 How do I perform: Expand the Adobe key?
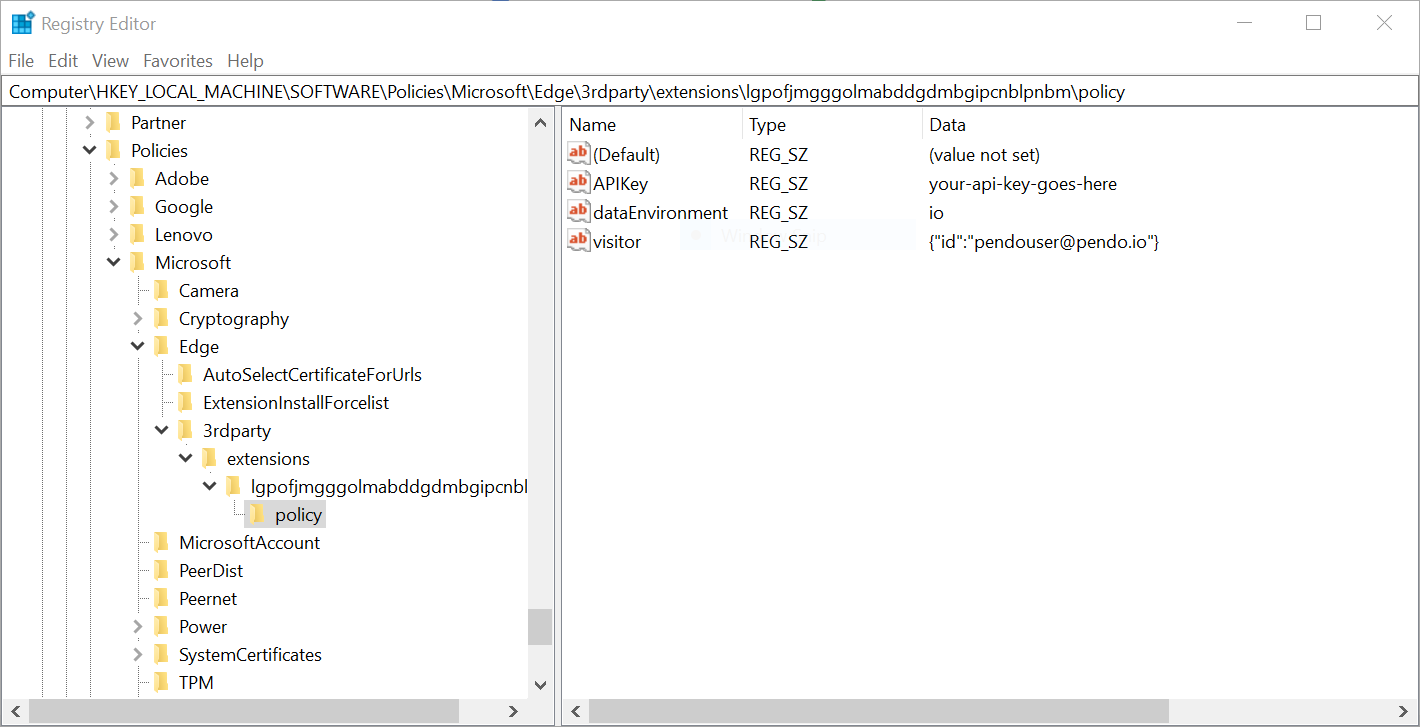114,179
